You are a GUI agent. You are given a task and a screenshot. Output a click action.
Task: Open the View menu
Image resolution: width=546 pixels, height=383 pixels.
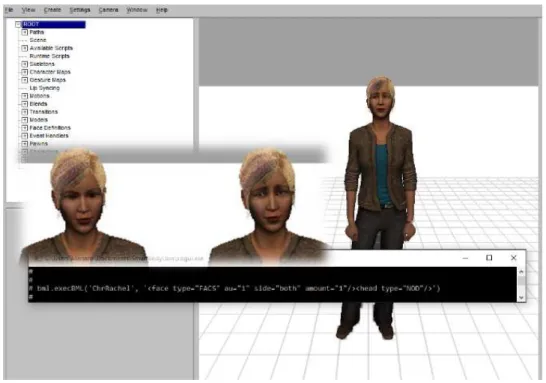click(x=28, y=10)
